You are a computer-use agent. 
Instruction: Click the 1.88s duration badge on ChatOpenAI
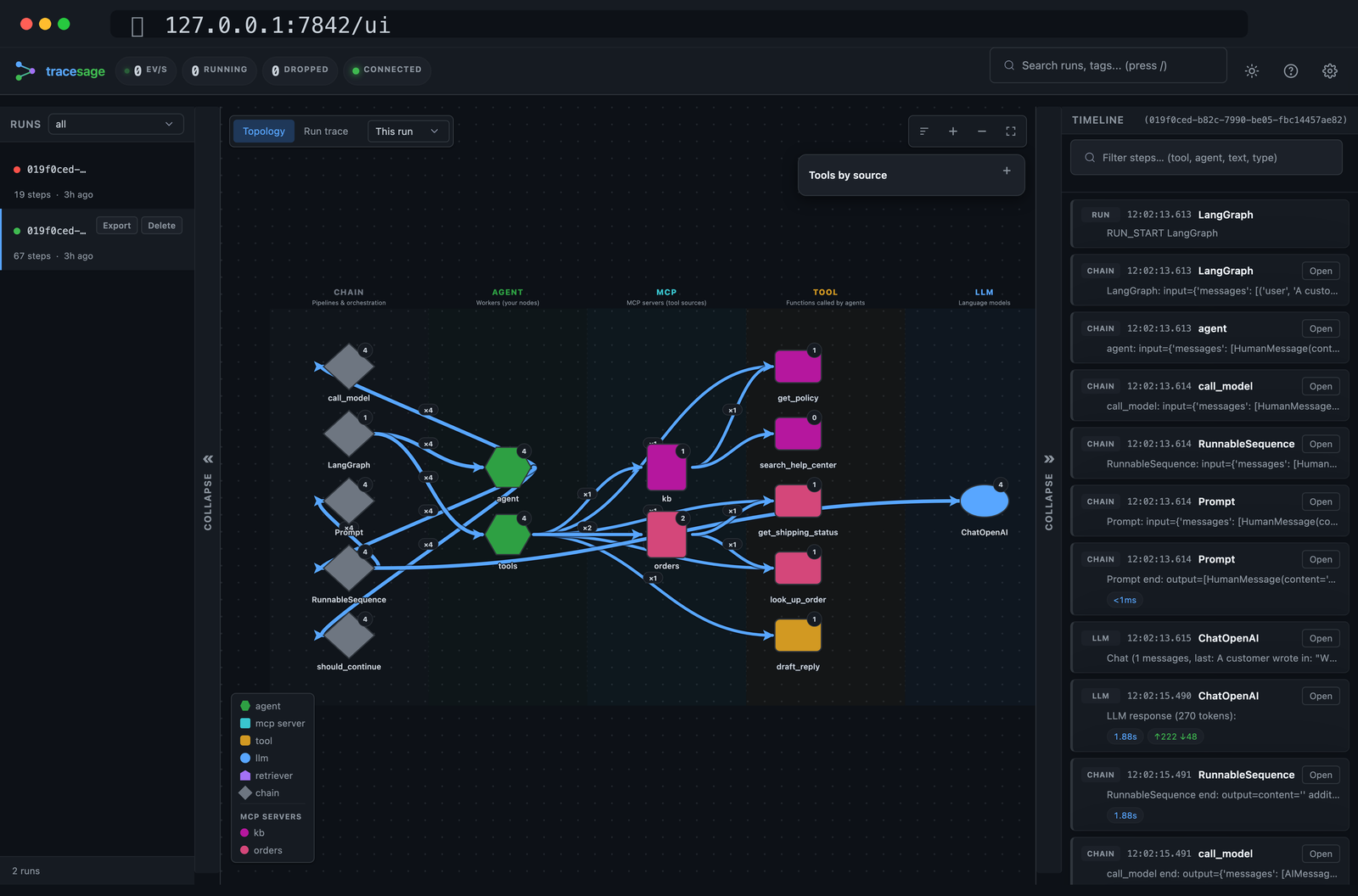[1125, 737]
